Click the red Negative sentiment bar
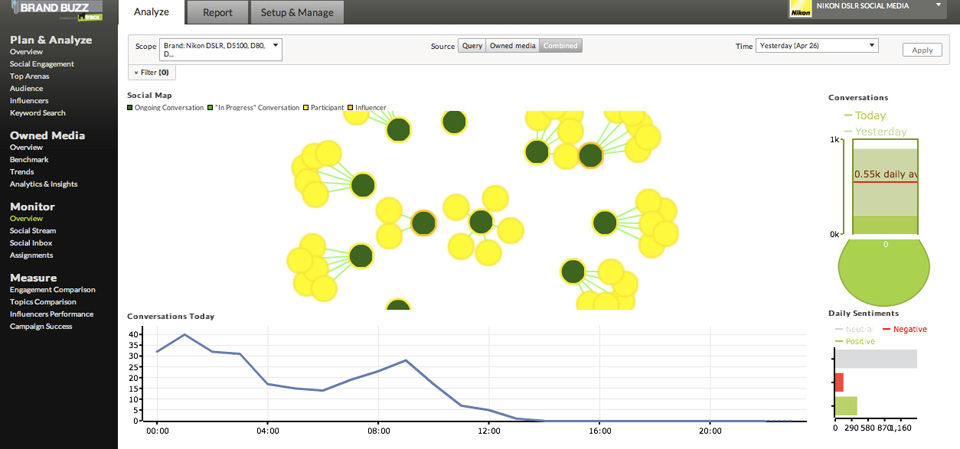The width and height of the screenshot is (960, 449). (x=839, y=382)
